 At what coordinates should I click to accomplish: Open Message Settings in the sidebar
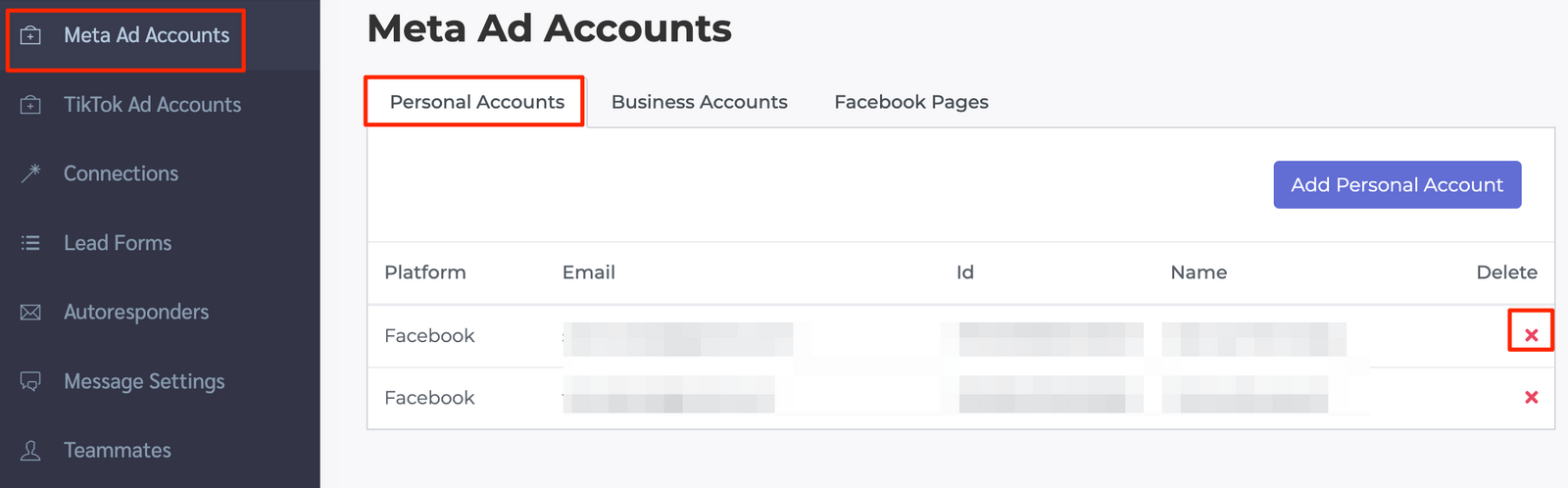pos(144,381)
